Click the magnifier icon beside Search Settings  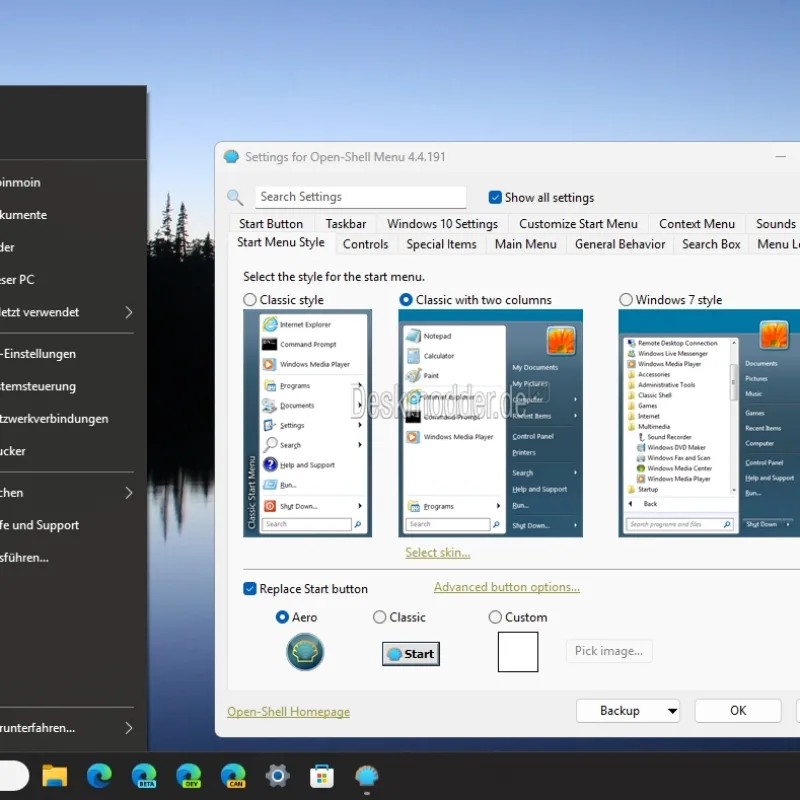pos(235,197)
